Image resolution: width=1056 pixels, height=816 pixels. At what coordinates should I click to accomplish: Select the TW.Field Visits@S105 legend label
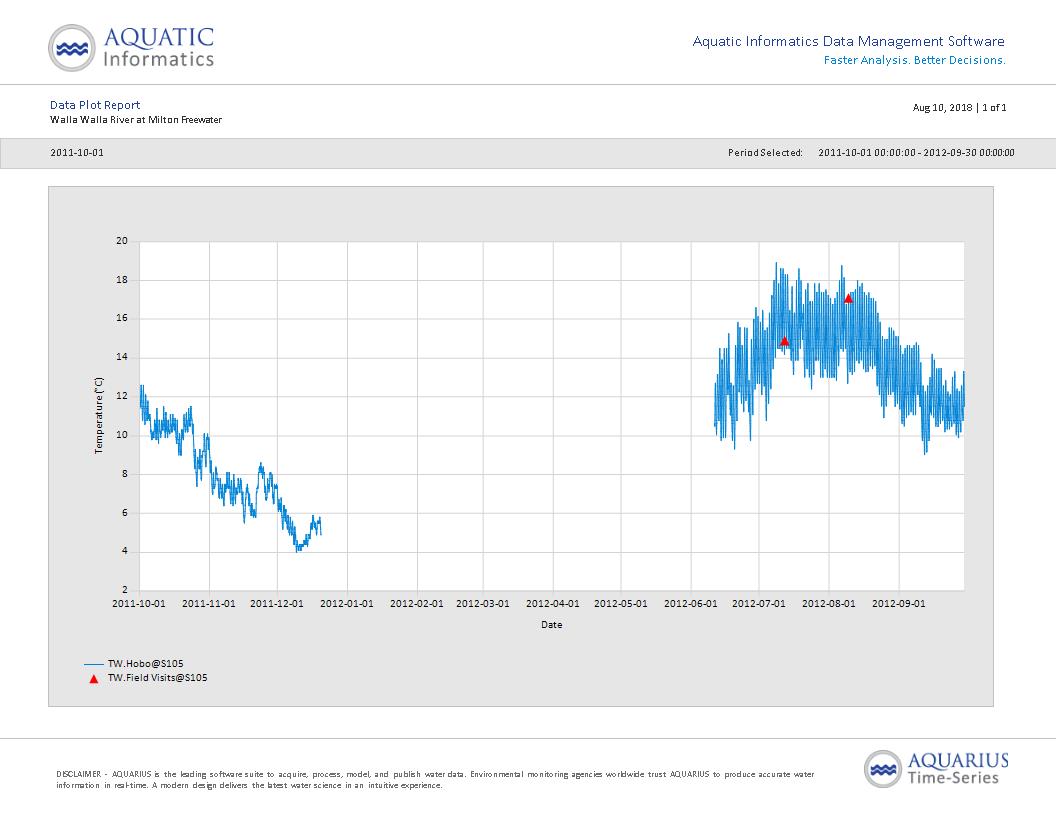[x=158, y=678]
